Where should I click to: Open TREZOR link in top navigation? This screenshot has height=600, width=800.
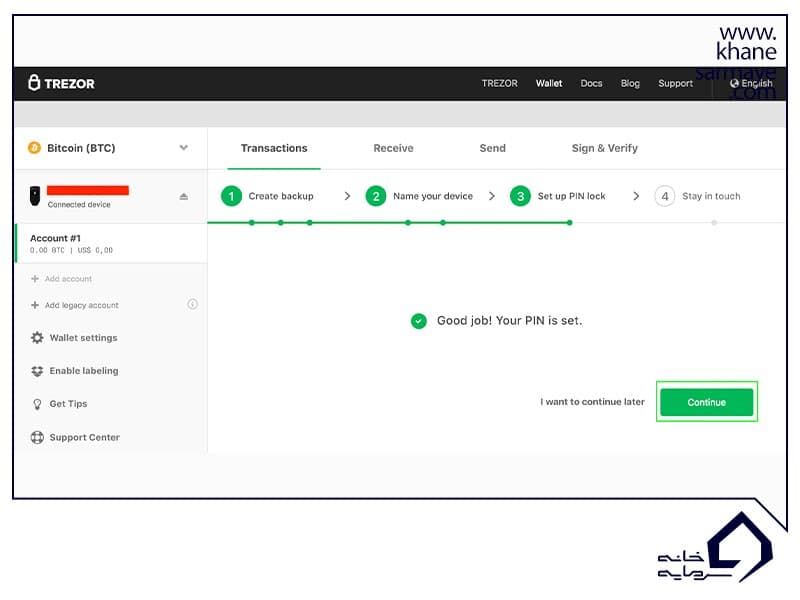tap(499, 83)
